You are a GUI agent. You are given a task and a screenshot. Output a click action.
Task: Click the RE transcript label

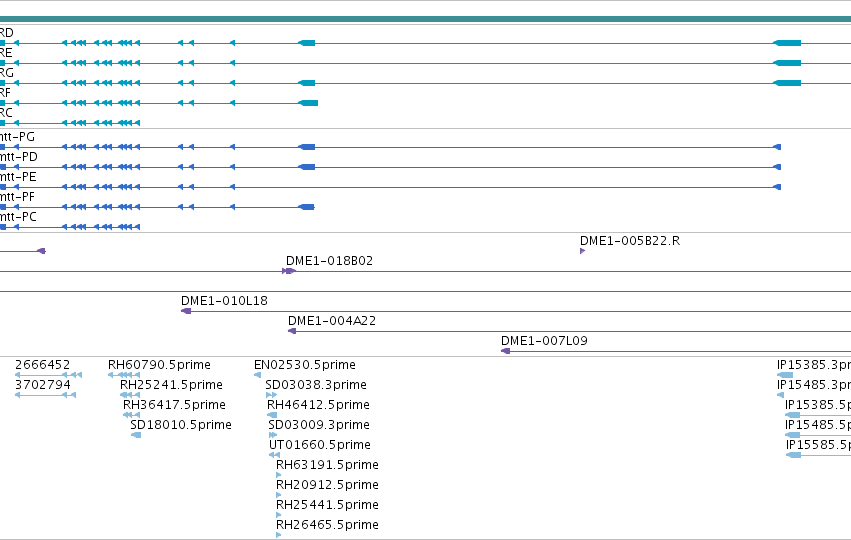(x=6, y=53)
